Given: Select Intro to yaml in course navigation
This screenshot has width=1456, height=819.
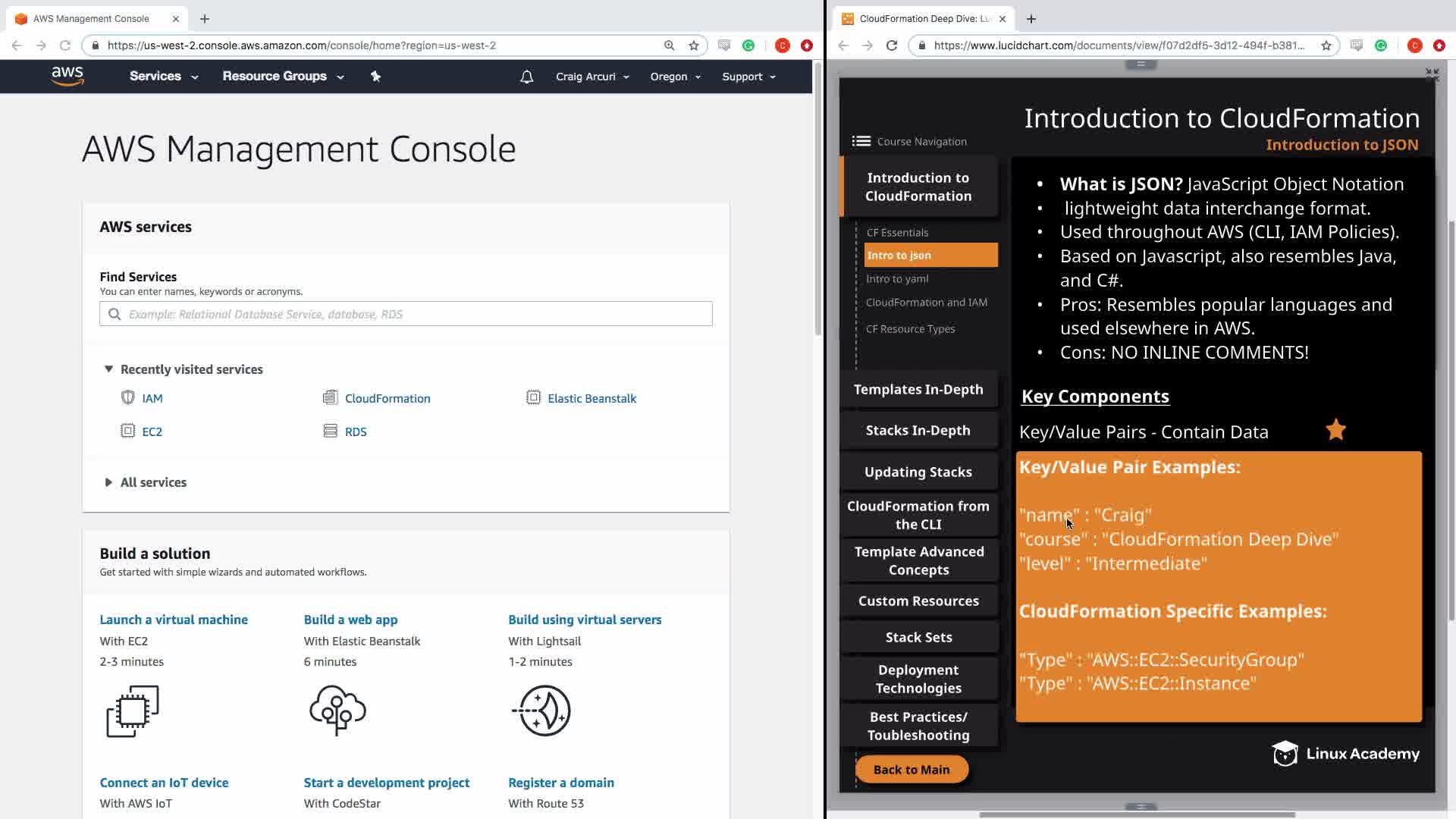Looking at the screenshot, I should (897, 279).
